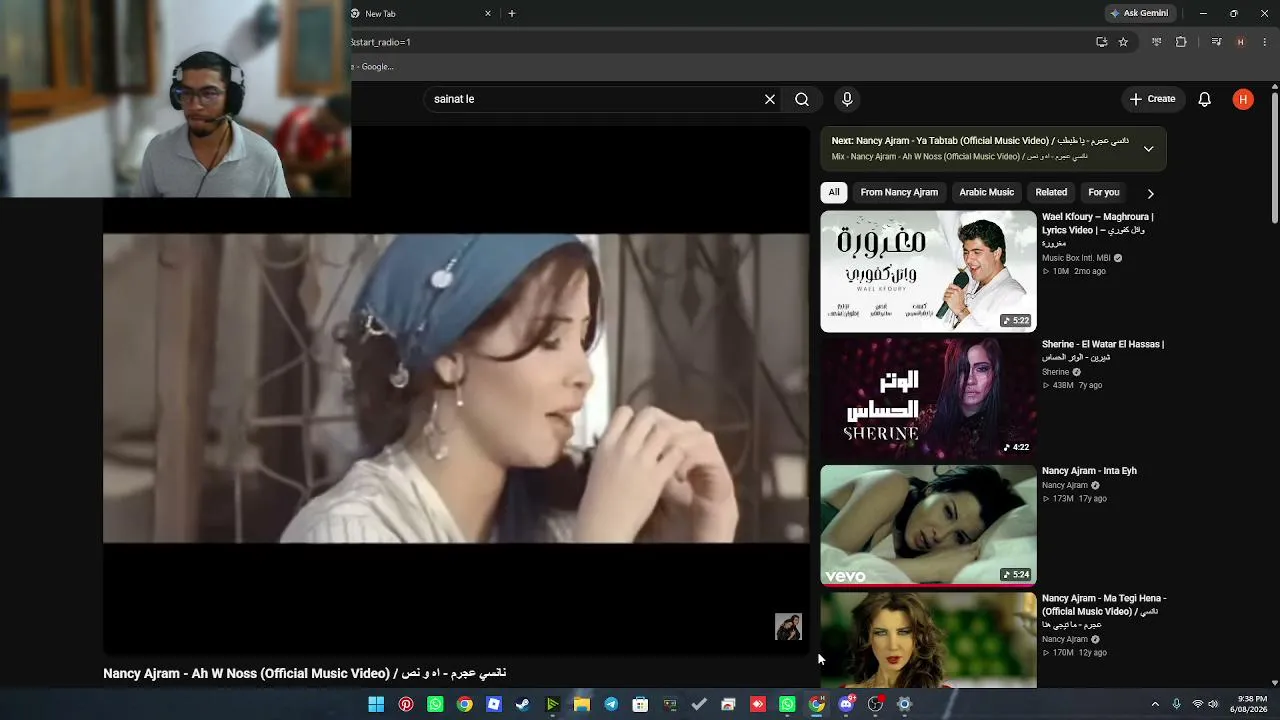The image size is (1280, 720).
Task: Open OBS Studio from the taskbar
Action: click(876, 704)
